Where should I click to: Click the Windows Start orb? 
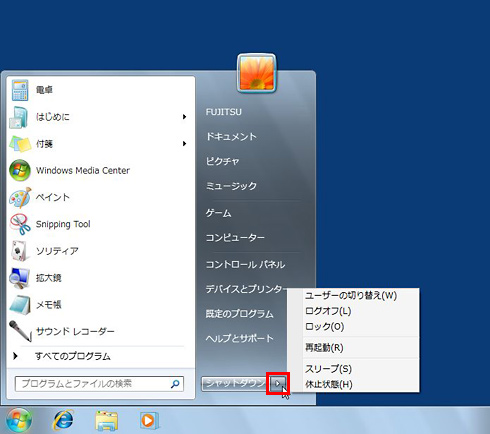tap(19, 420)
